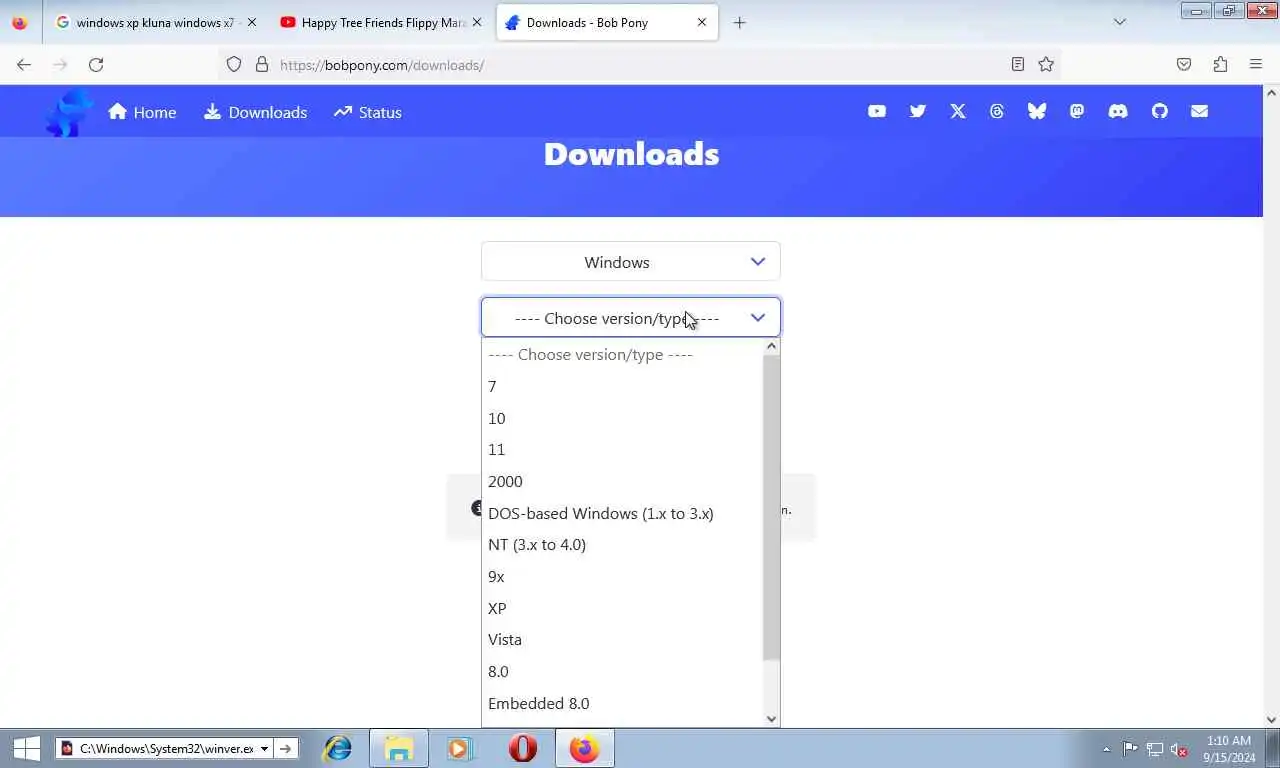Click the taskbar address Go arrow
The width and height of the screenshot is (1280, 768).
285,748
